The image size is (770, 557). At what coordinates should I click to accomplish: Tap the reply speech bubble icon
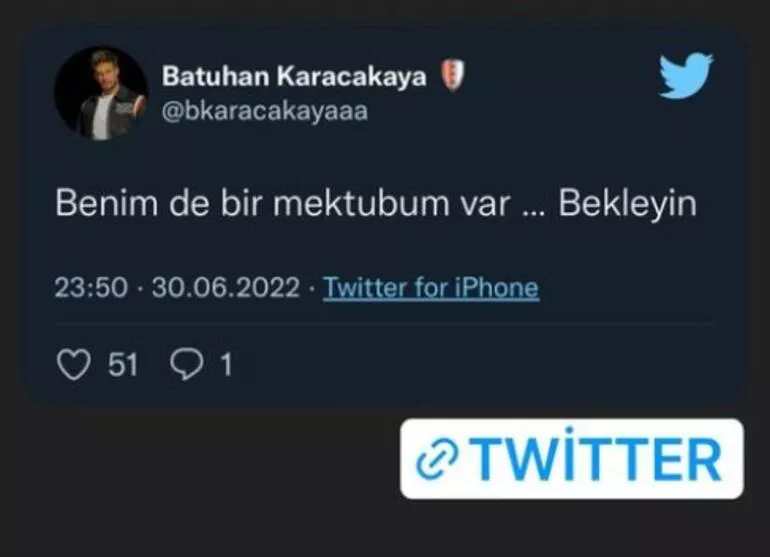tap(187, 364)
